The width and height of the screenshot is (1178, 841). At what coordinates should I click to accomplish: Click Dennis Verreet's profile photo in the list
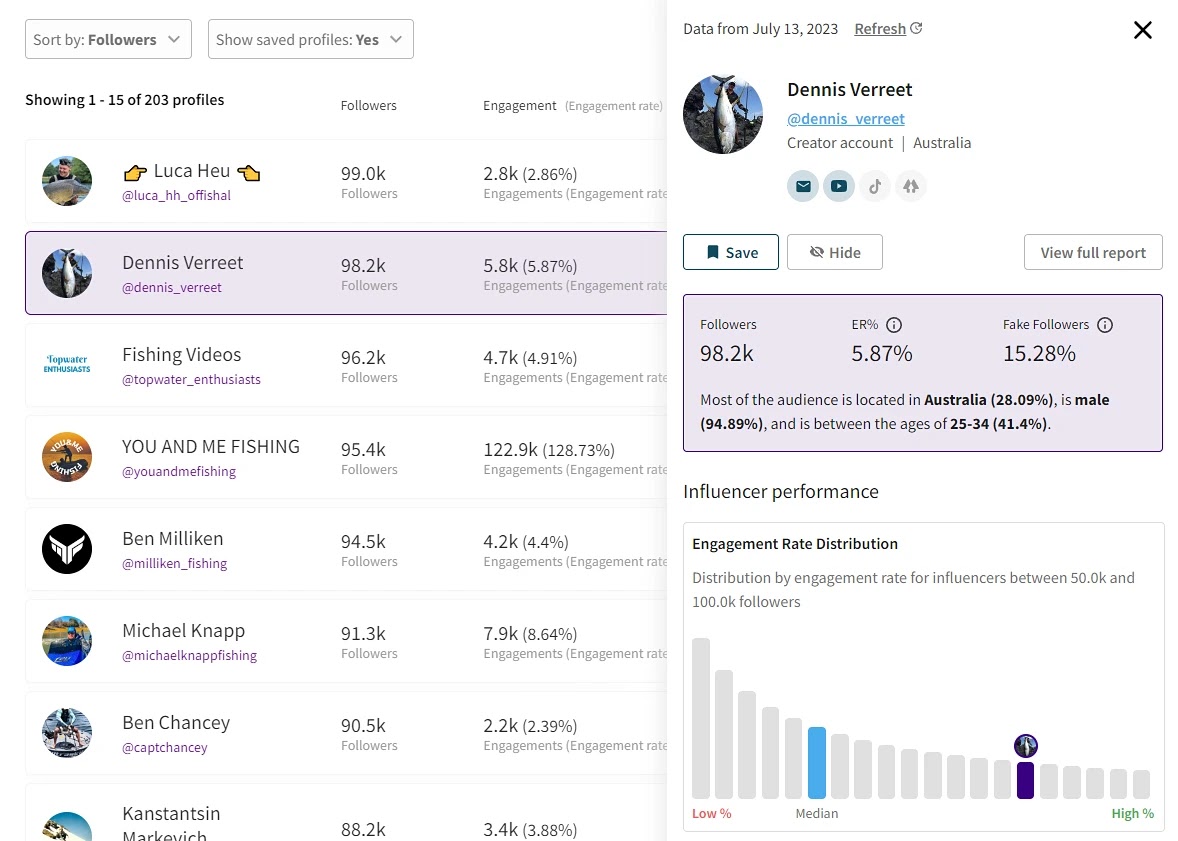(x=67, y=272)
